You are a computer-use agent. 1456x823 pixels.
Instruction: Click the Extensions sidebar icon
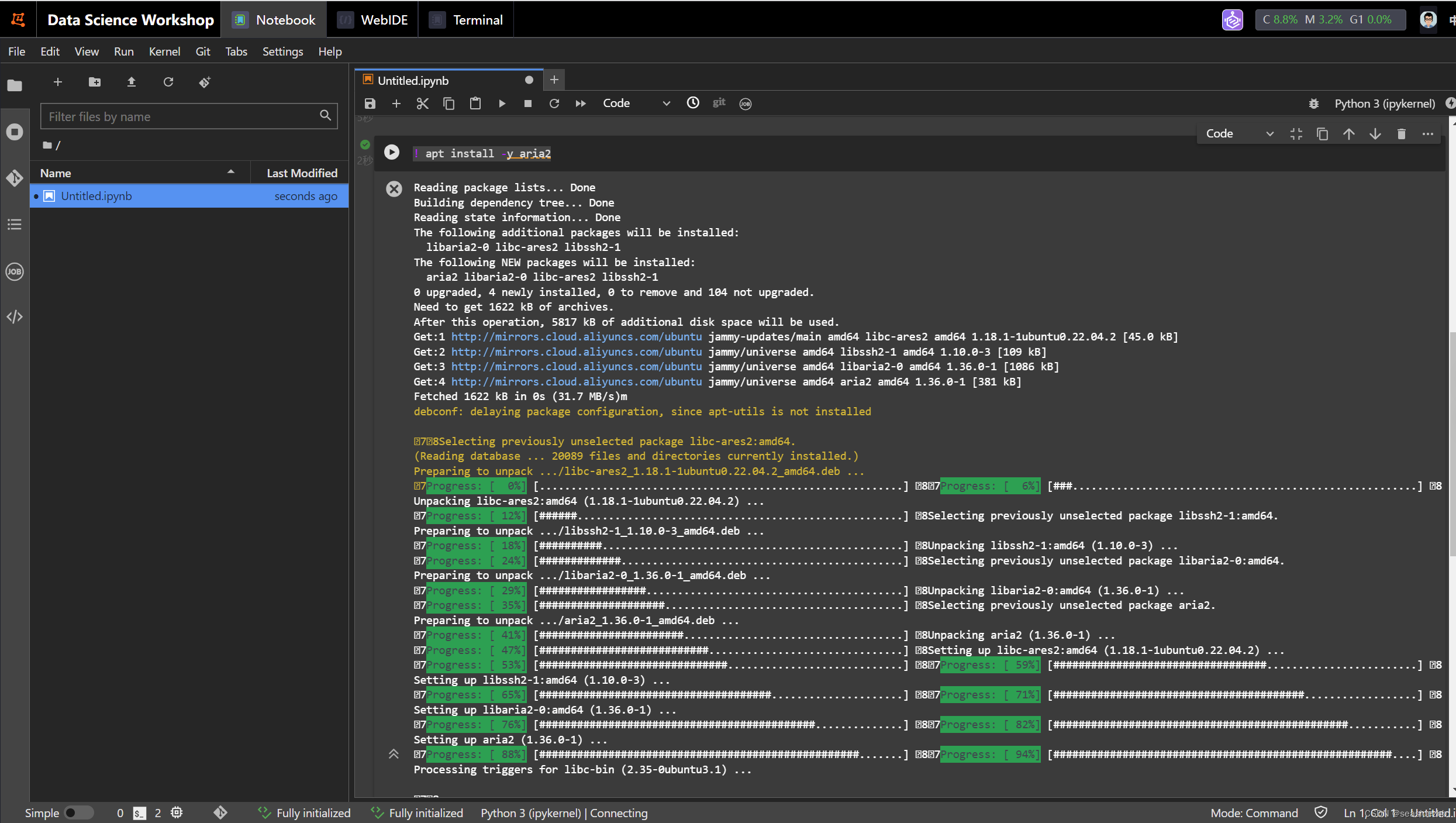coord(14,316)
